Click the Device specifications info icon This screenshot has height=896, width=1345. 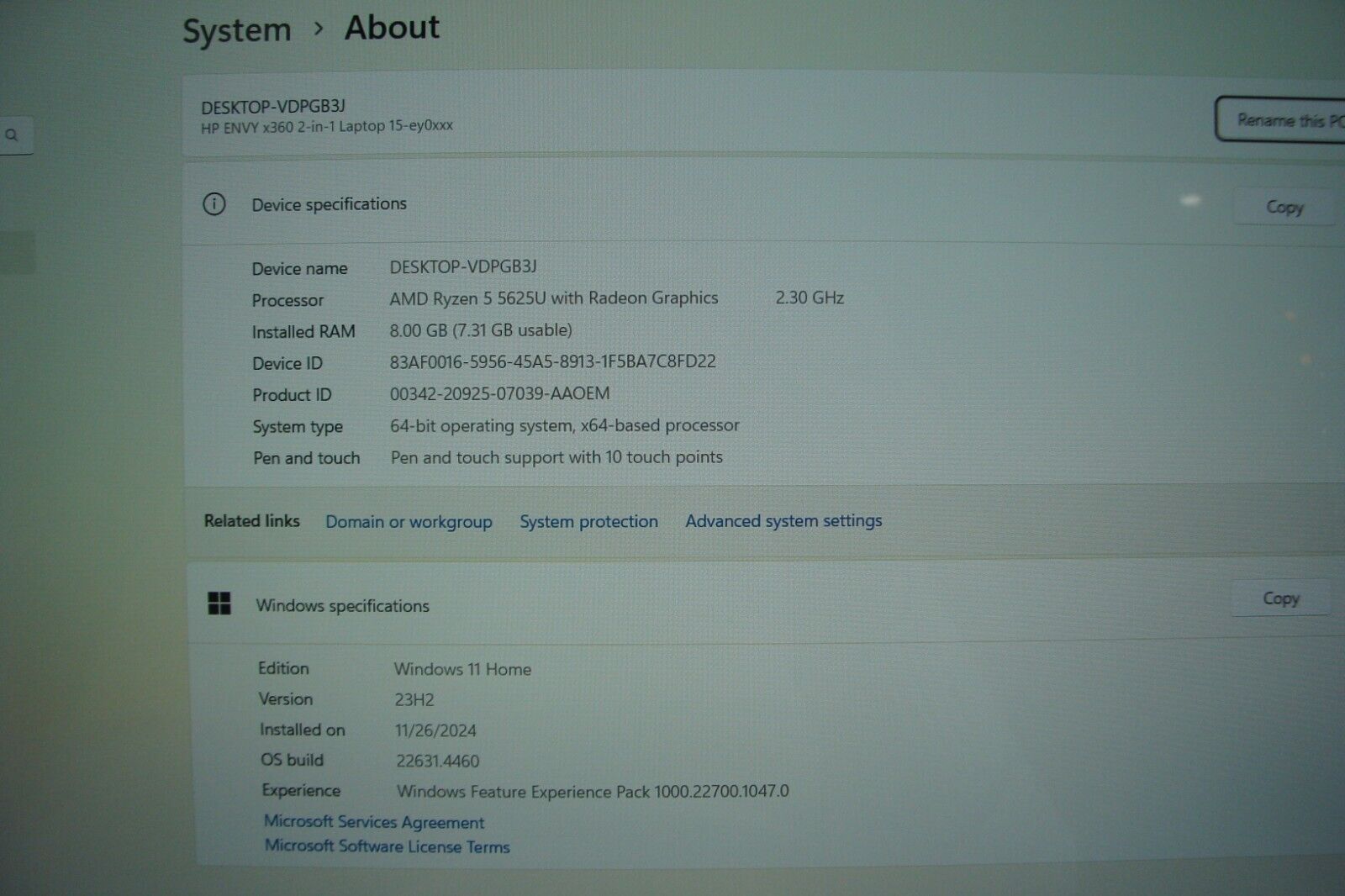click(214, 204)
